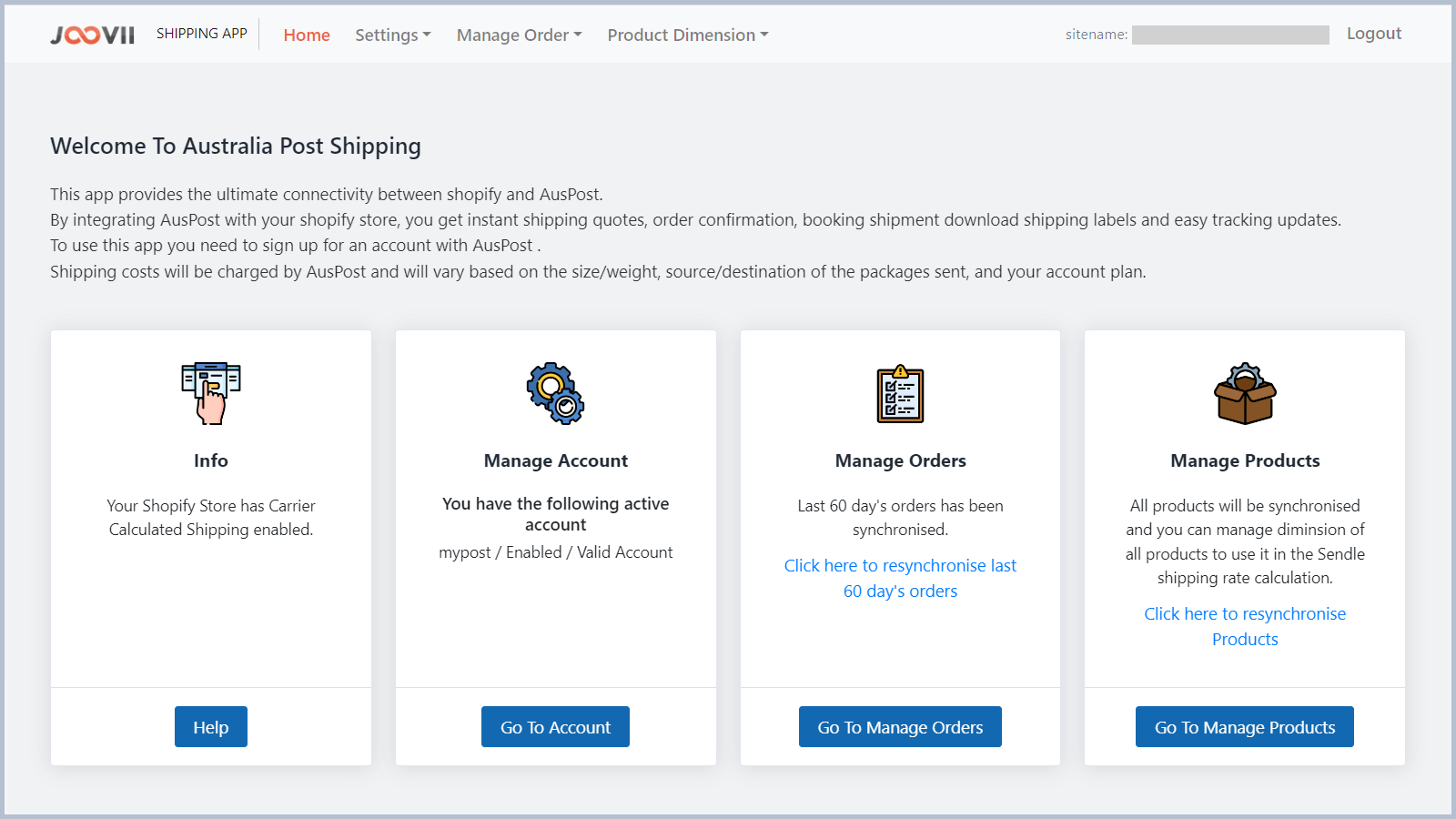Screen dimensions: 1456x819
Task: Open the Product Dimension dropdown
Action: 686,35
